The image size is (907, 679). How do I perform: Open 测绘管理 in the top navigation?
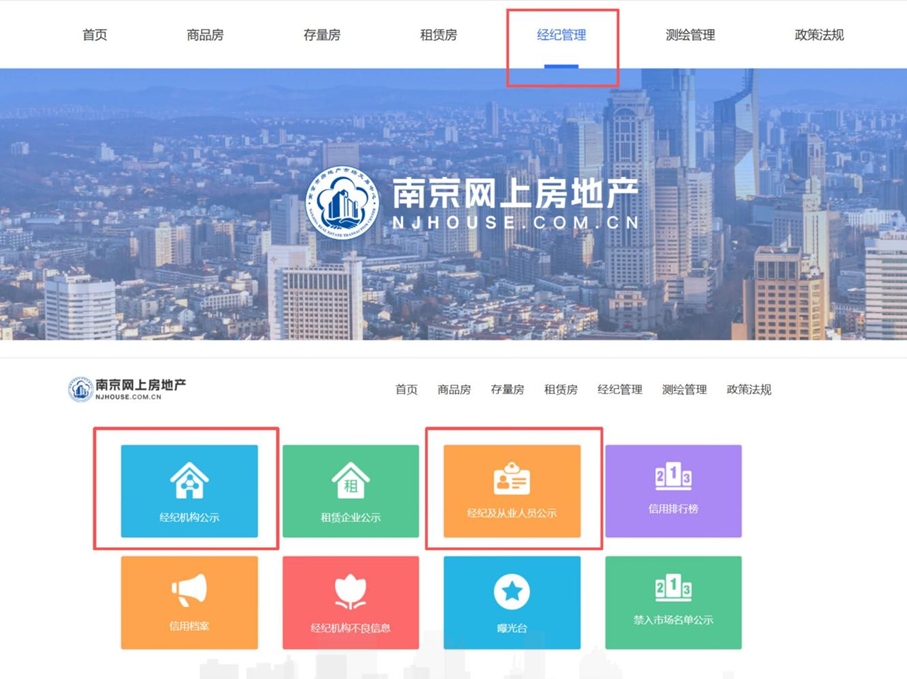coord(690,35)
